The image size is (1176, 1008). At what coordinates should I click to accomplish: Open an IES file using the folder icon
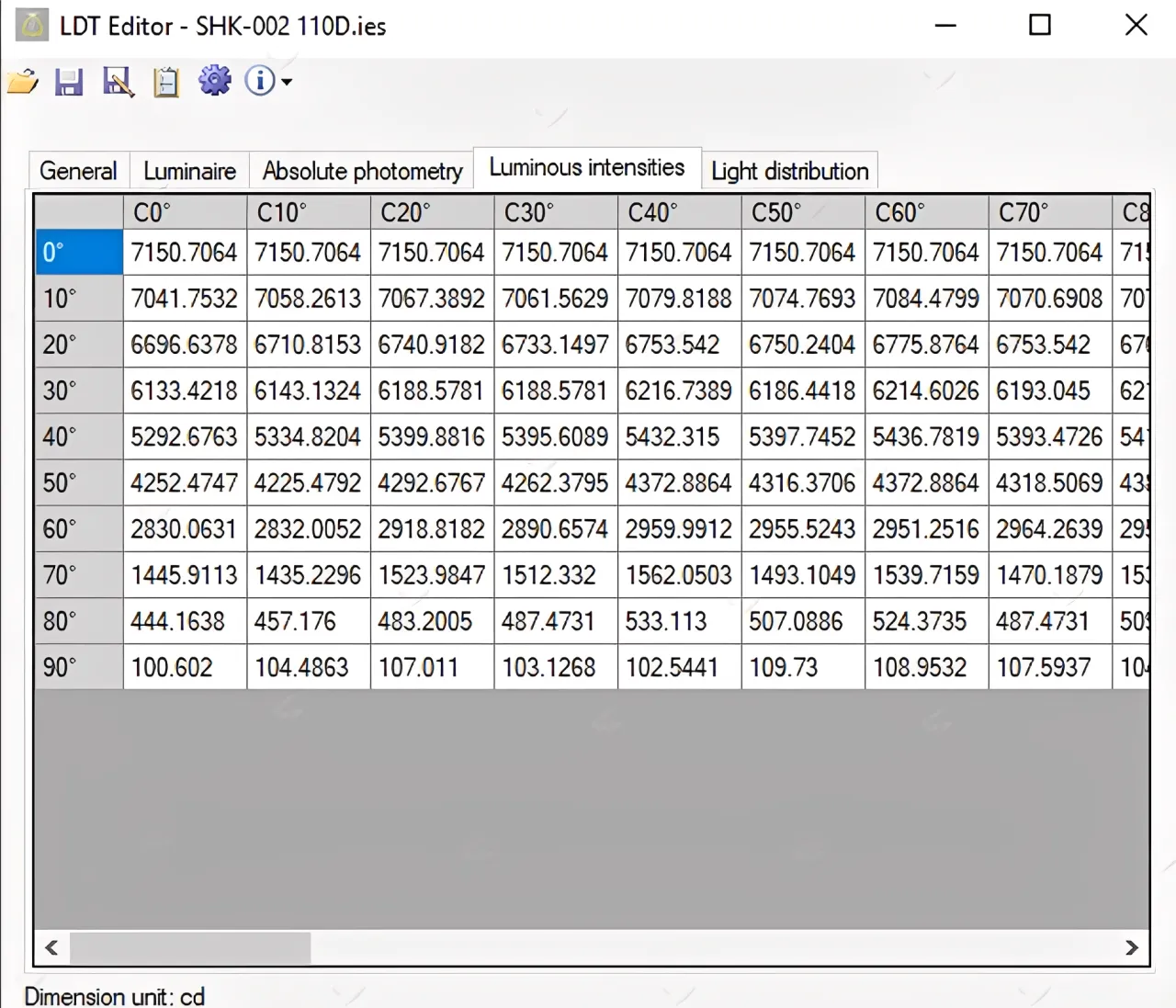click(x=23, y=81)
